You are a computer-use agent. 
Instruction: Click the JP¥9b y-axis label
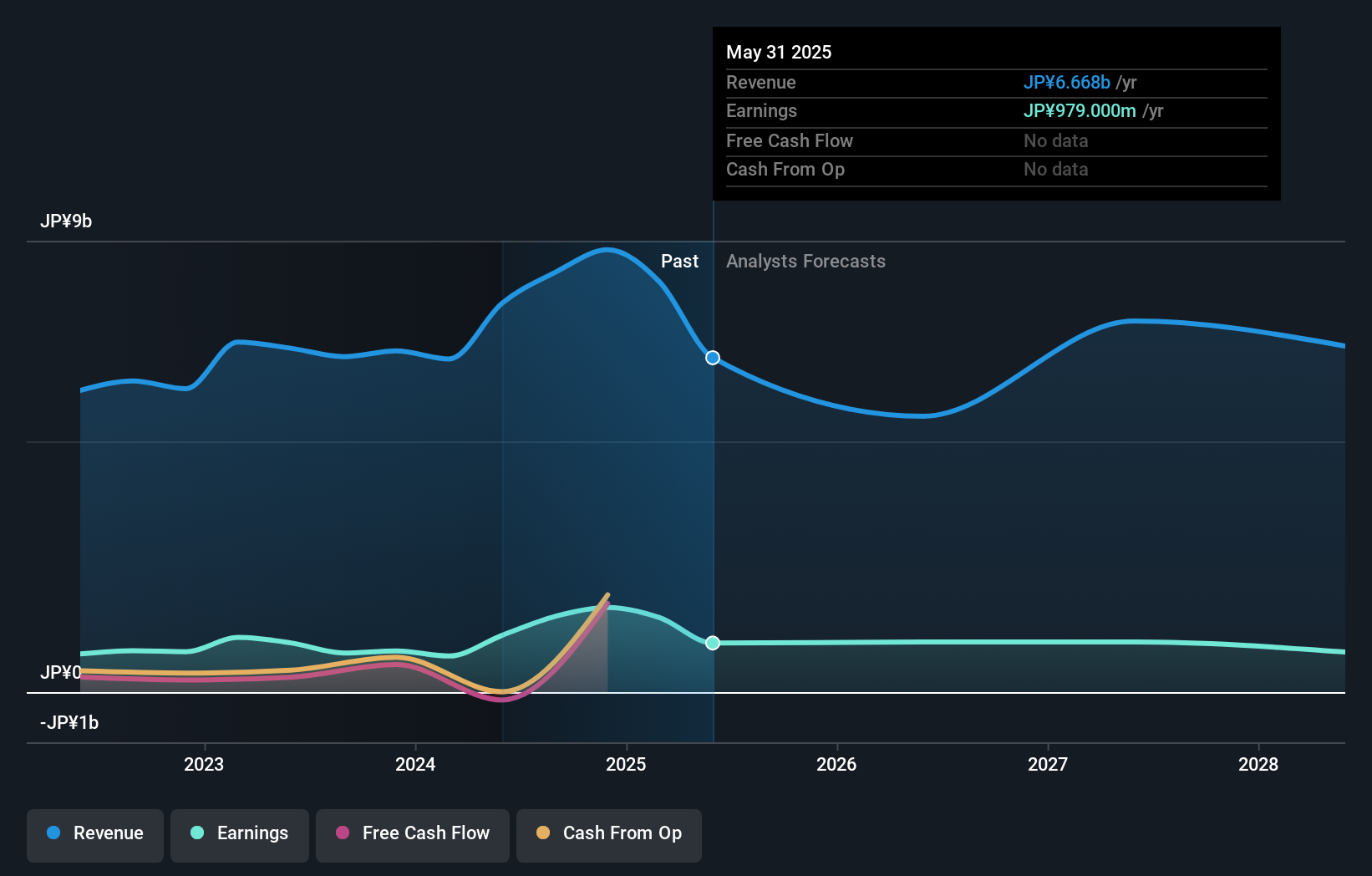66,221
